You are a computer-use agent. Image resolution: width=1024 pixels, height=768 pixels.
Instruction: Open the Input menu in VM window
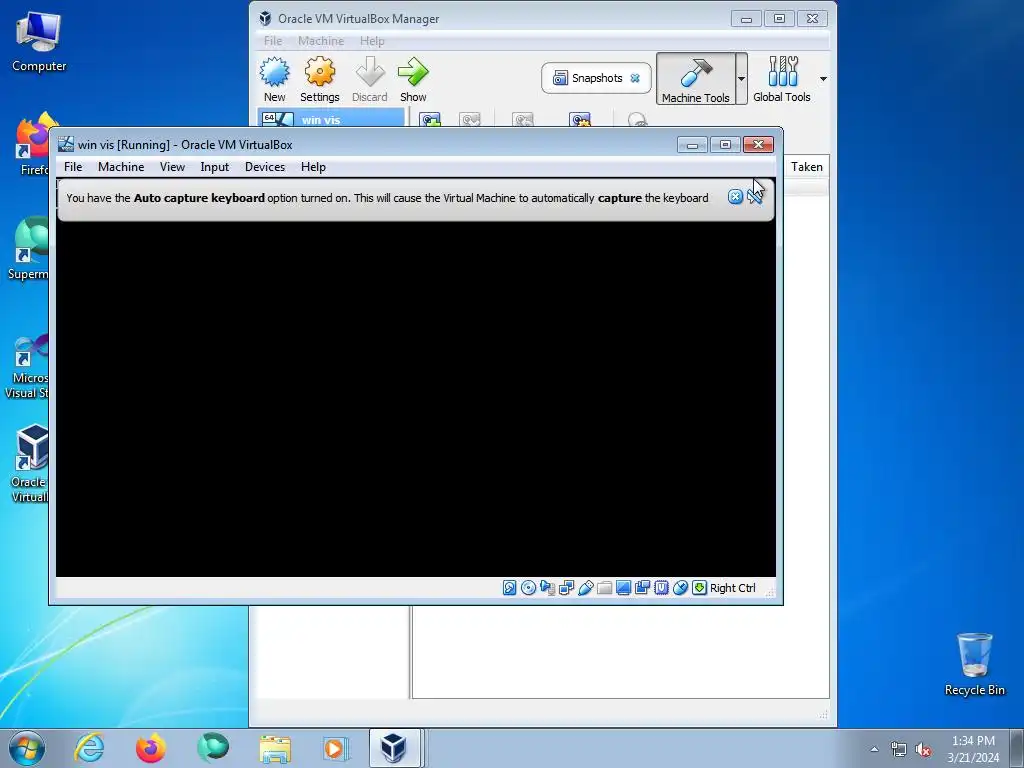point(214,167)
